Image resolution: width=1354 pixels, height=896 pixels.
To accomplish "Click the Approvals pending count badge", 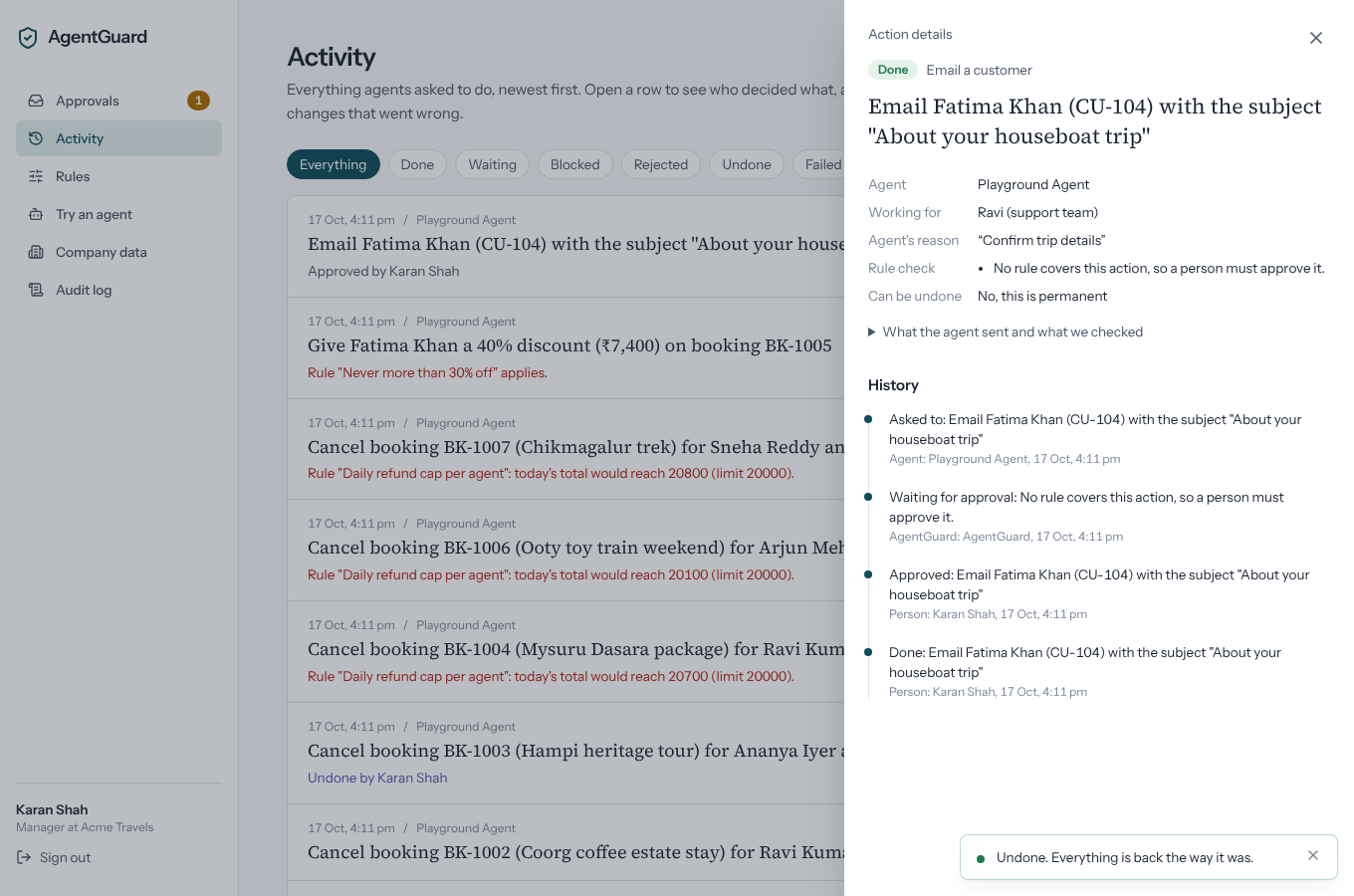I will 198,101.
